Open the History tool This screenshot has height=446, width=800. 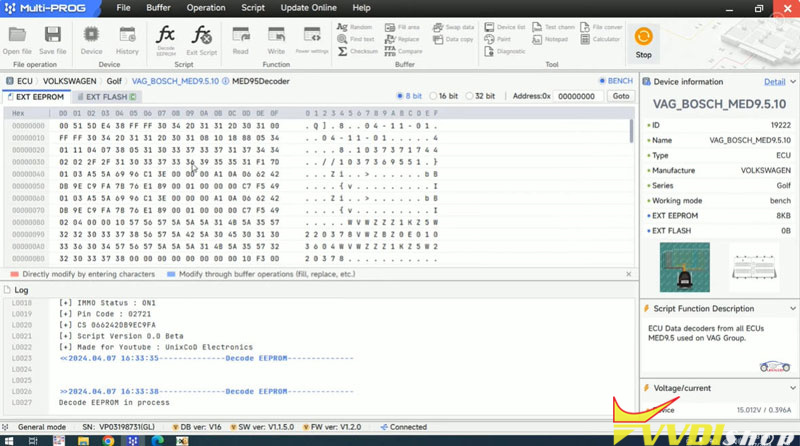pyautogui.click(x=127, y=38)
